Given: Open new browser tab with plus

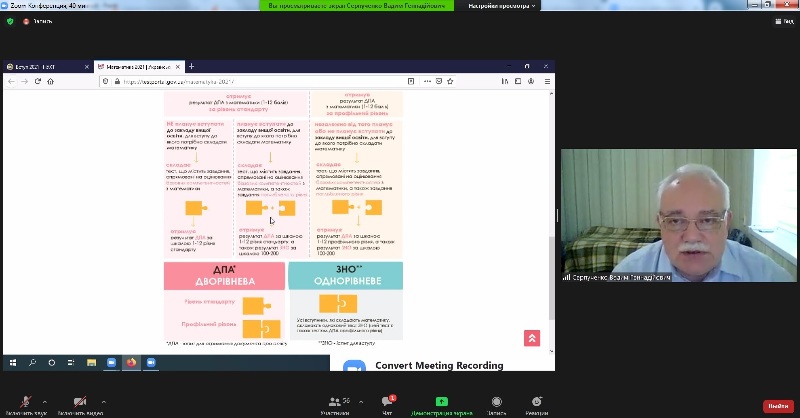Looking at the screenshot, I should pyautogui.click(x=191, y=67).
